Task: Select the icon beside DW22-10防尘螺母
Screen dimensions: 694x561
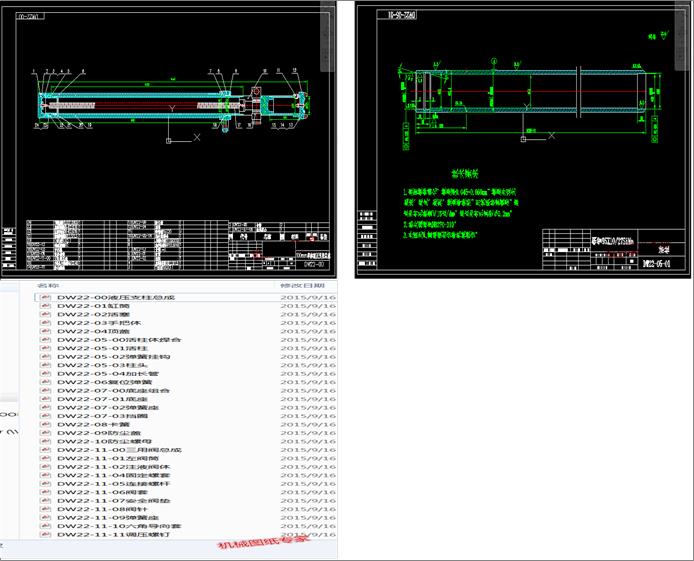Action: pos(45,441)
